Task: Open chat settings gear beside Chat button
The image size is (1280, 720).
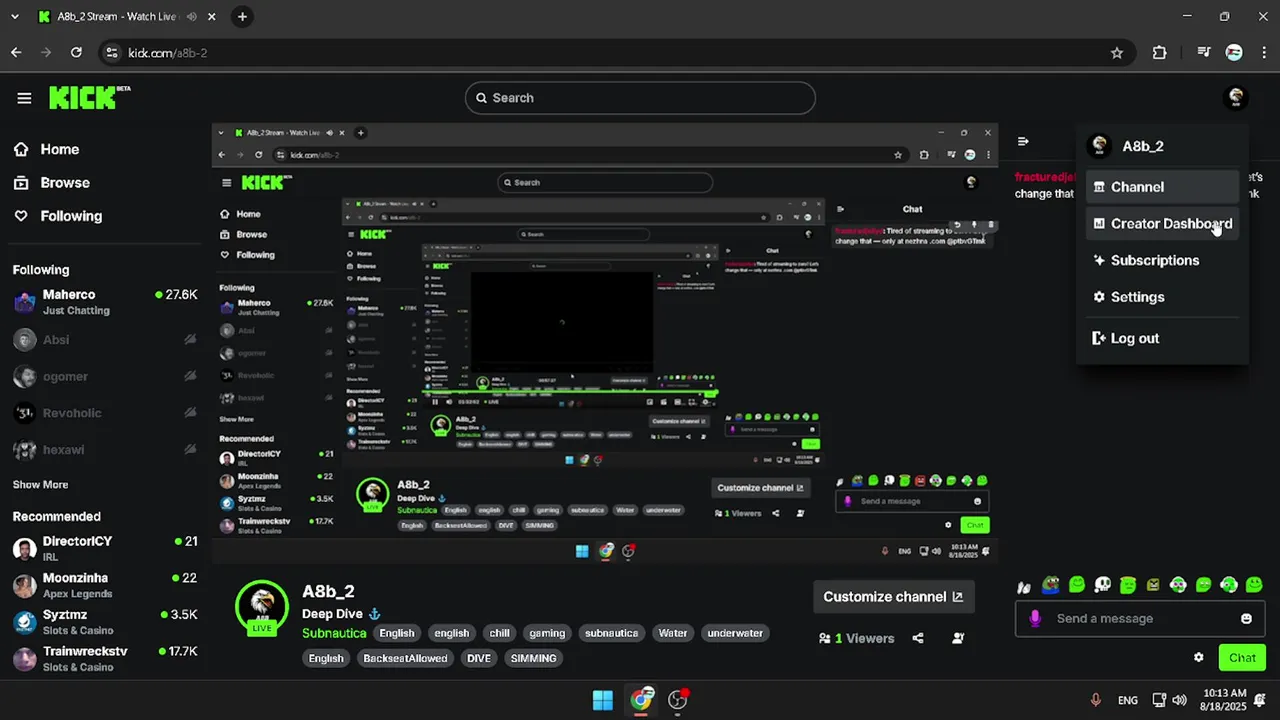Action: pyautogui.click(x=1198, y=657)
